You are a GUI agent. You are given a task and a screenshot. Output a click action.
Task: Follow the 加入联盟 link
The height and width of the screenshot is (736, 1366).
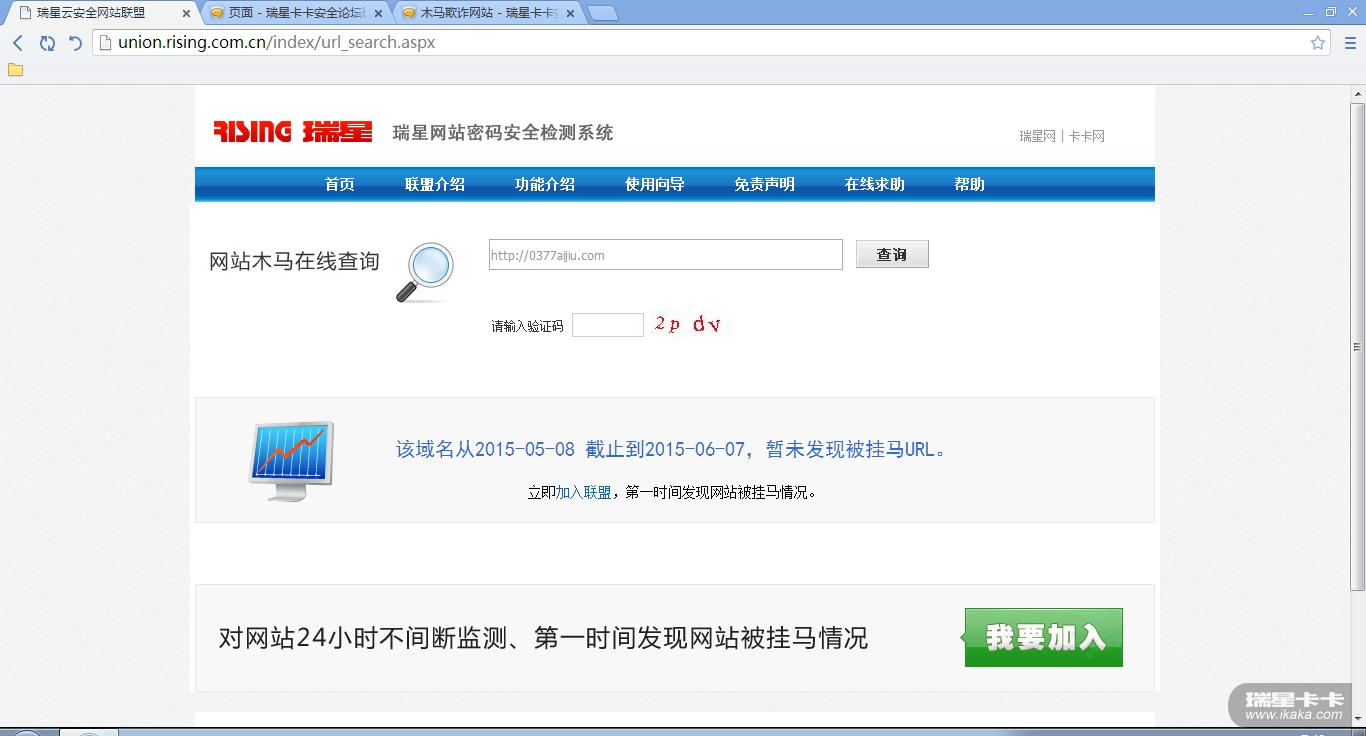click(583, 492)
